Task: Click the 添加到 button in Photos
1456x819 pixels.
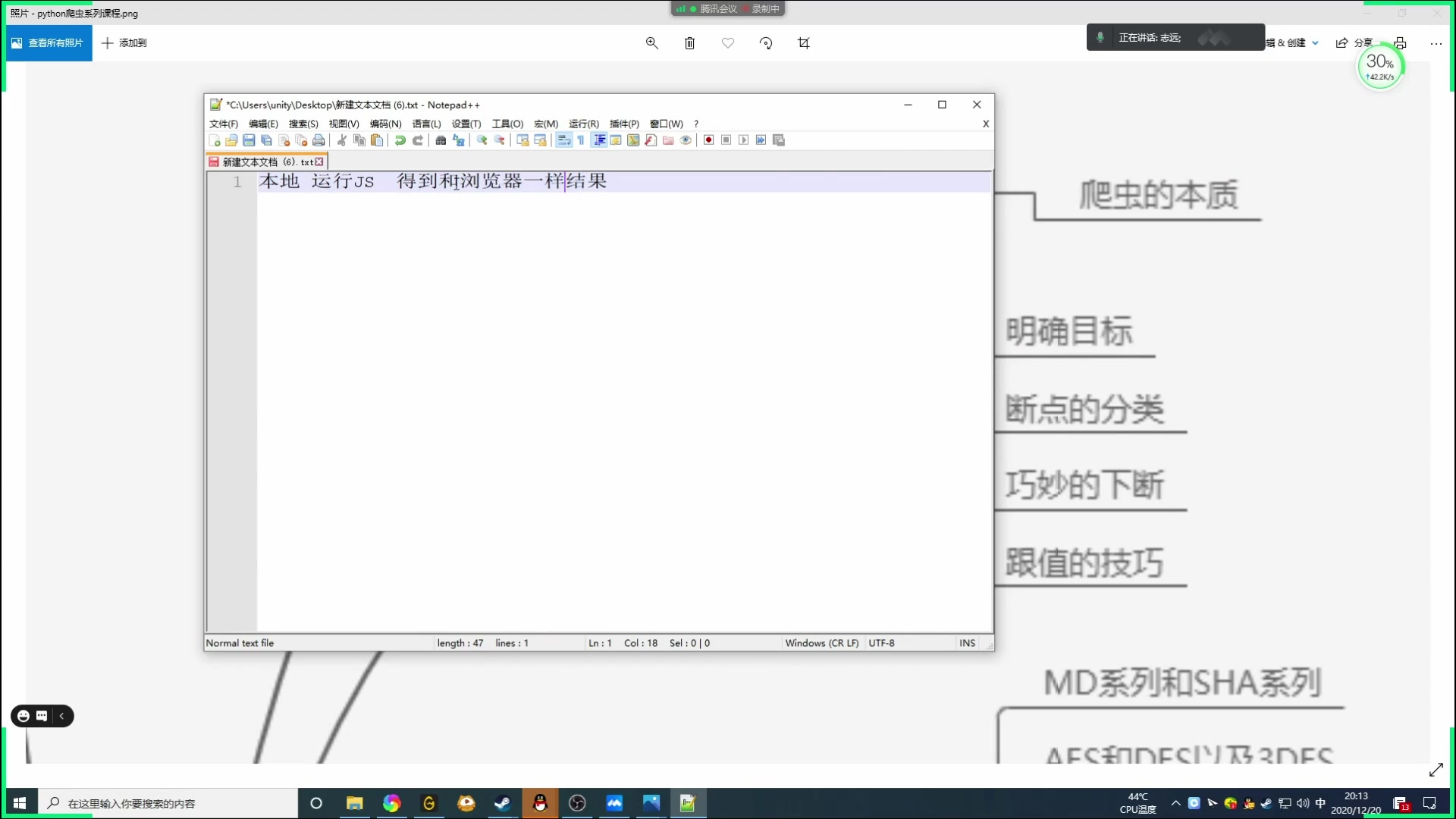Action: click(124, 43)
